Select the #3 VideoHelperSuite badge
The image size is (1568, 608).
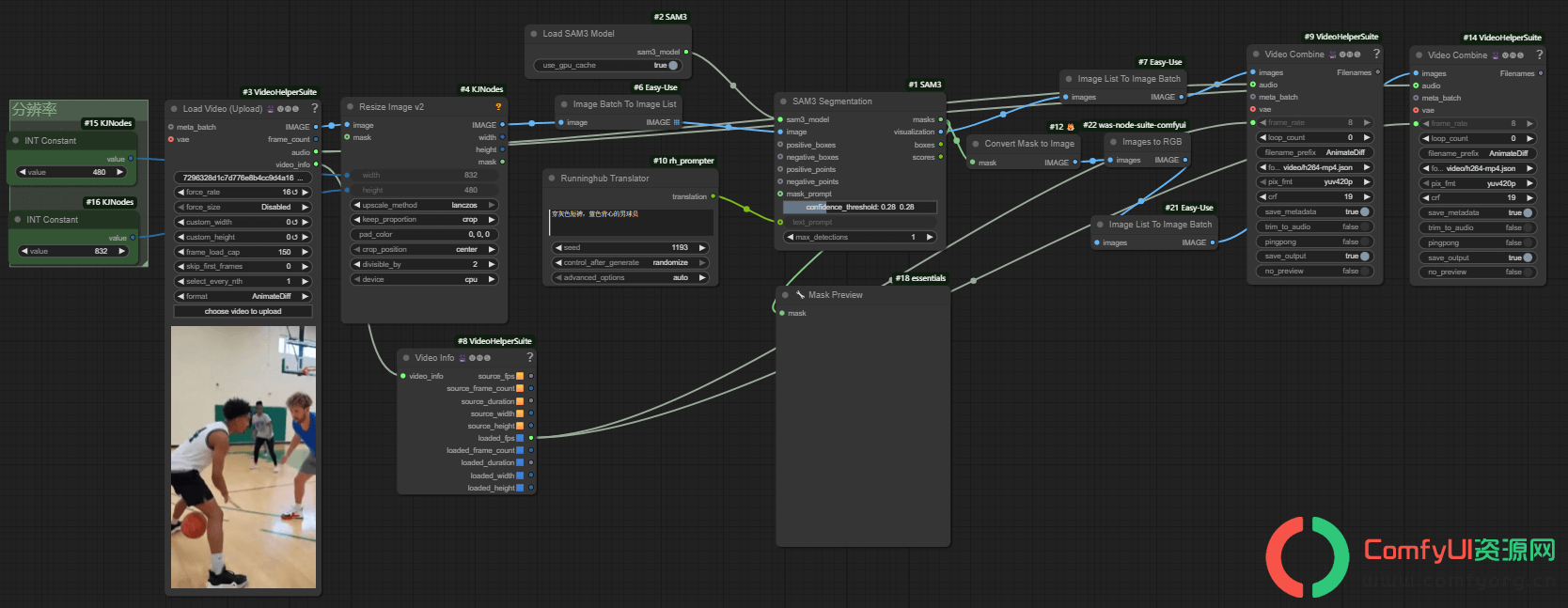tap(279, 92)
